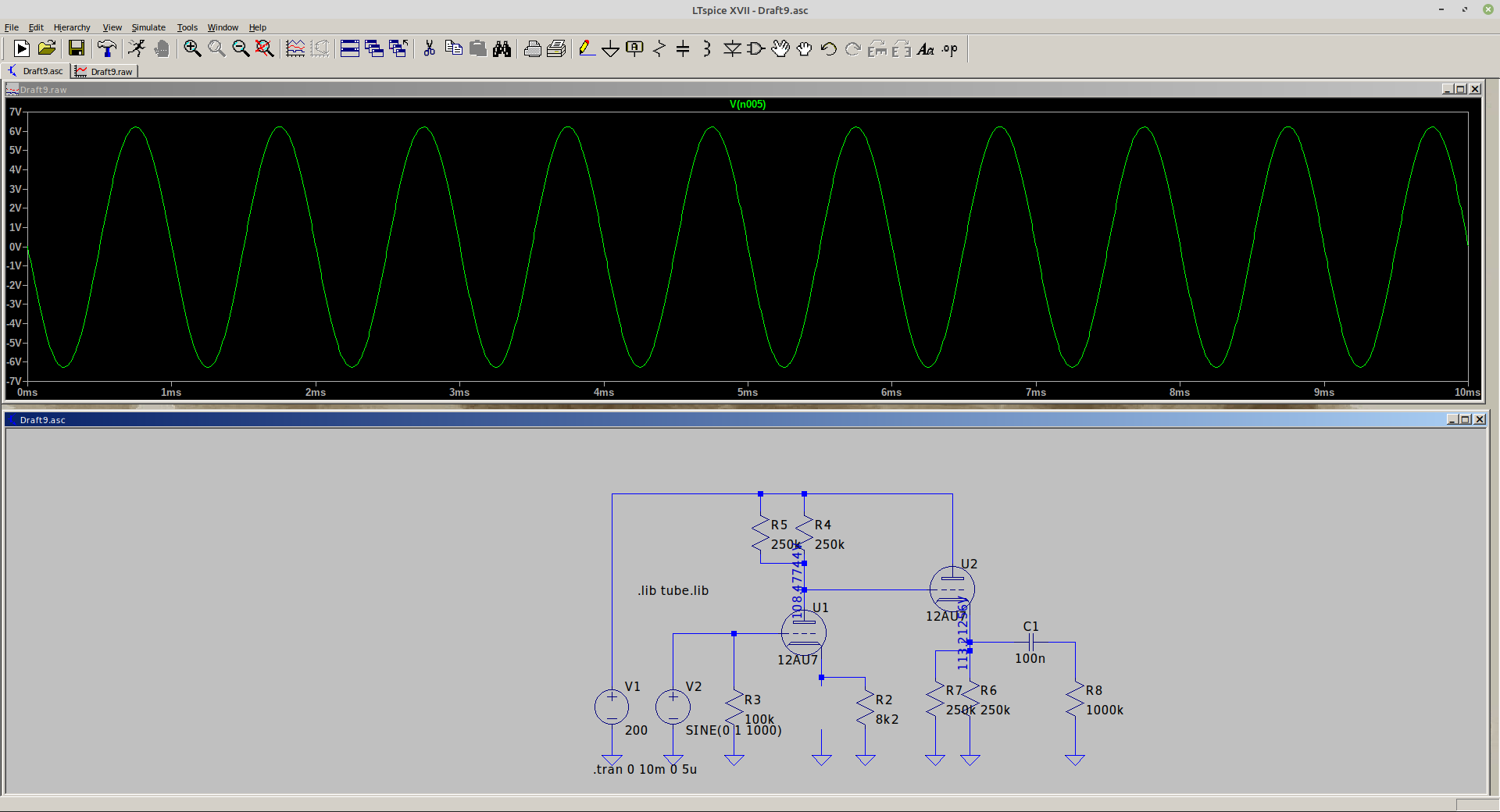Click the Copy icon in toolbar

pyautogui.click(x=453, y=48)
